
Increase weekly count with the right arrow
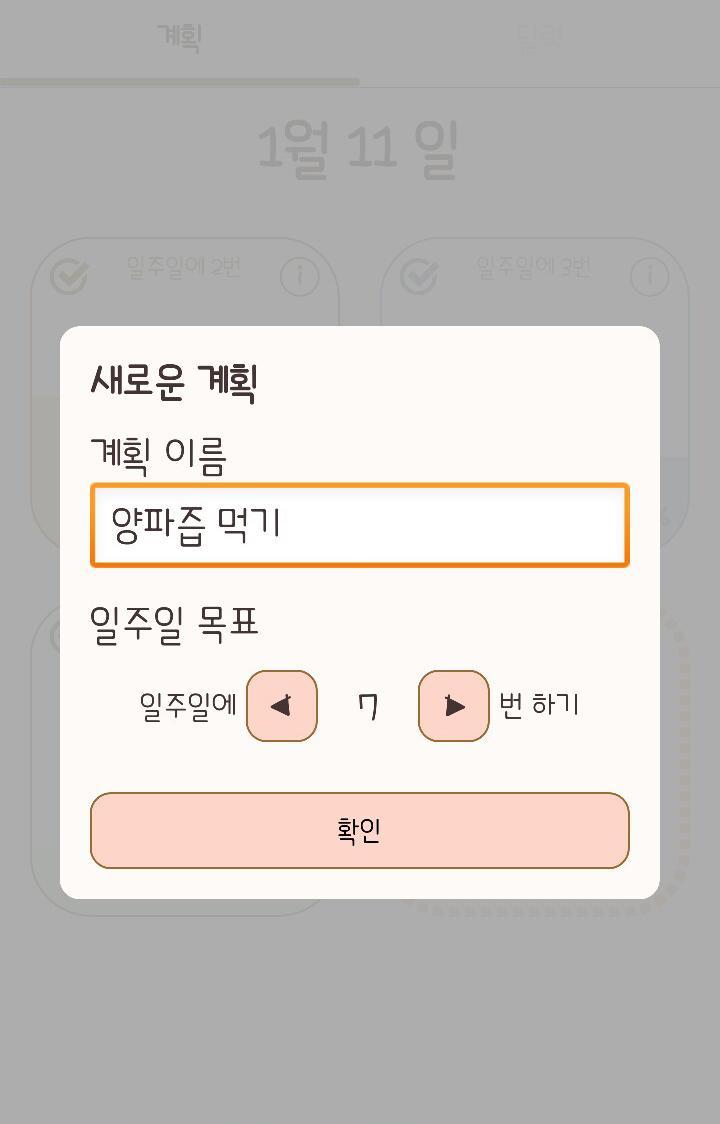pos(454,706)
